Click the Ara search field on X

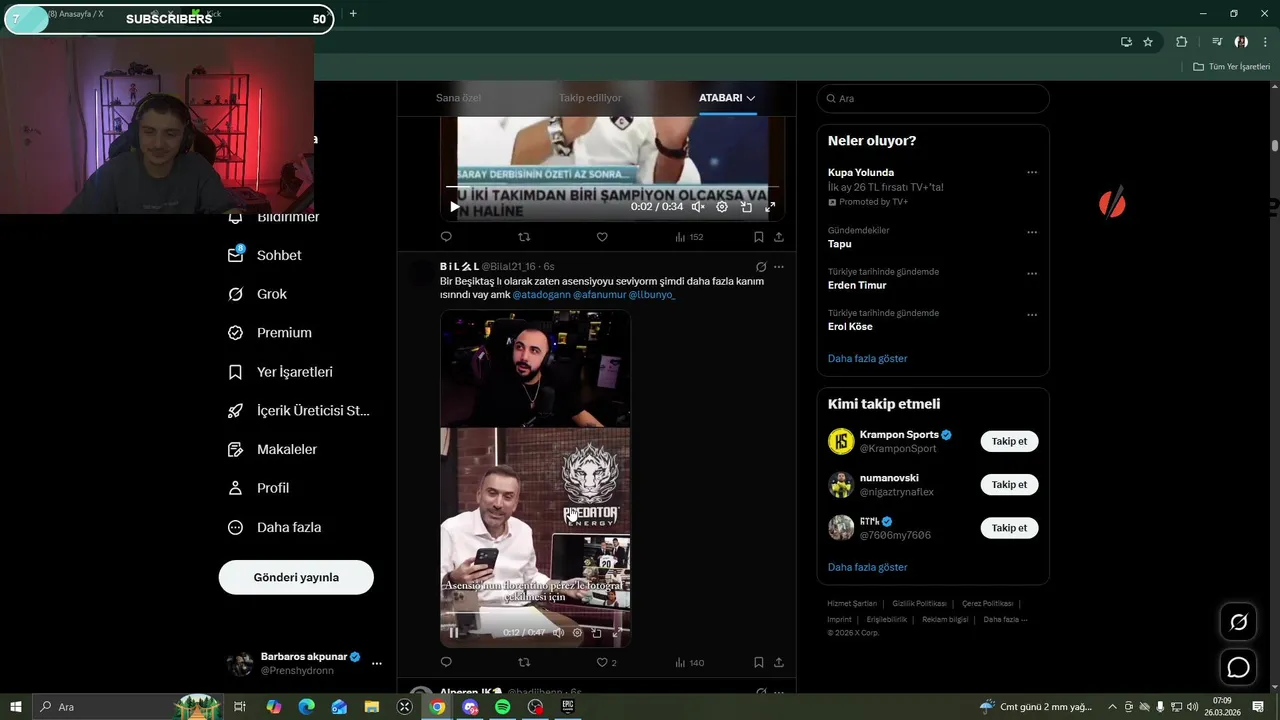coord(933,98)
